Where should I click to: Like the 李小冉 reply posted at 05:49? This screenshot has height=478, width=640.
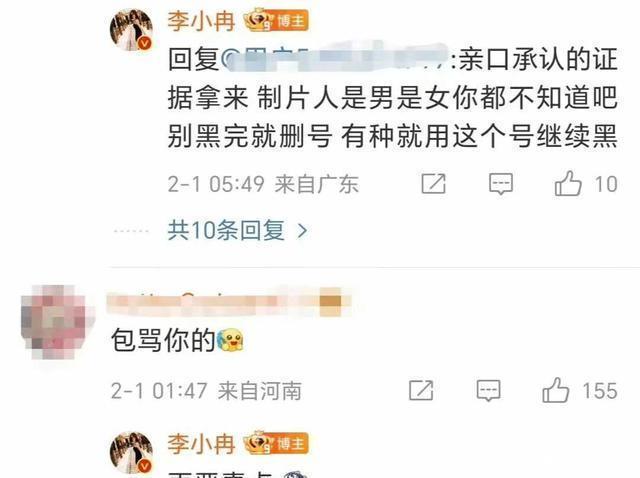pyautogui.click(x=568, y=183)
